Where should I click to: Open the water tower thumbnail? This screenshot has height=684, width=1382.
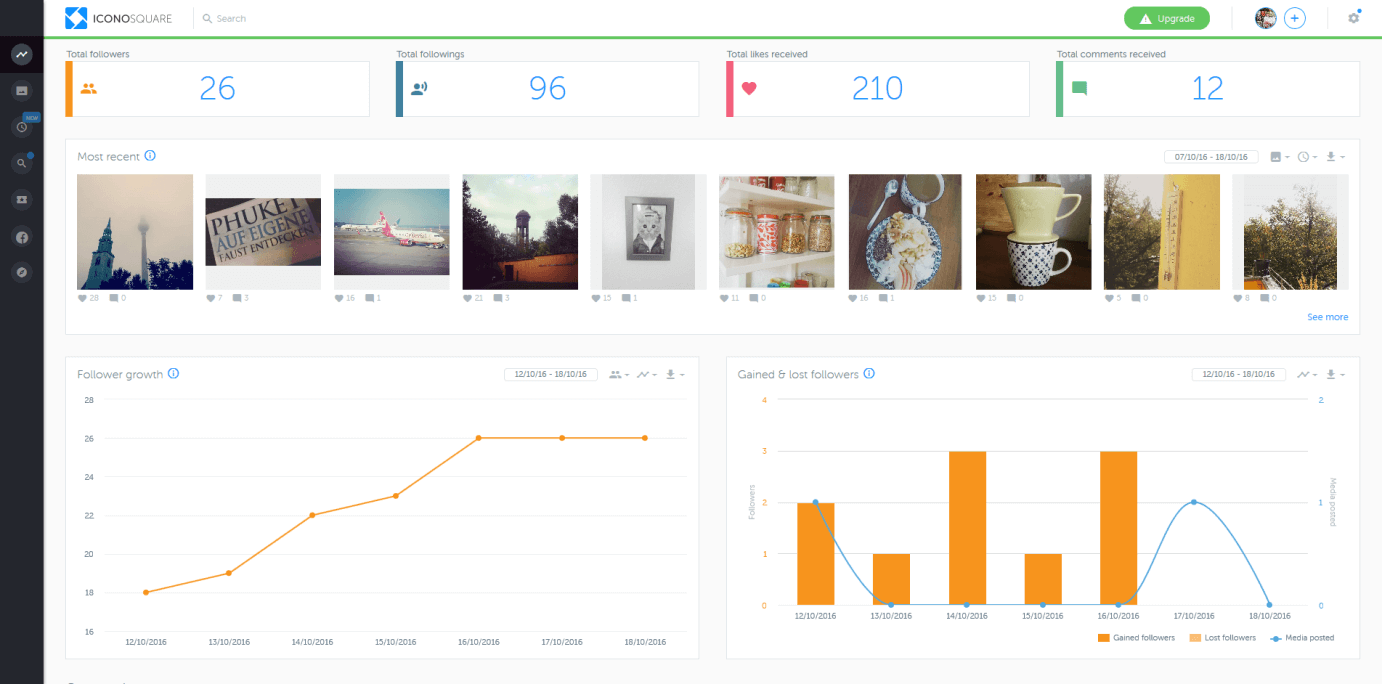click(x=520, y=232)
